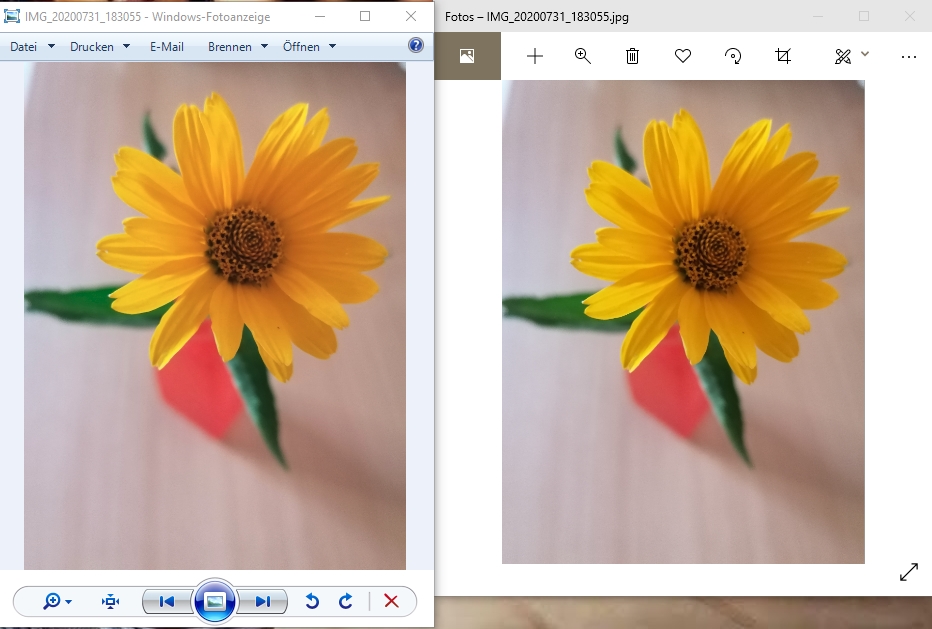Open the edit and create icon in Fotos
Screen dimensions: 932x629
842,56
